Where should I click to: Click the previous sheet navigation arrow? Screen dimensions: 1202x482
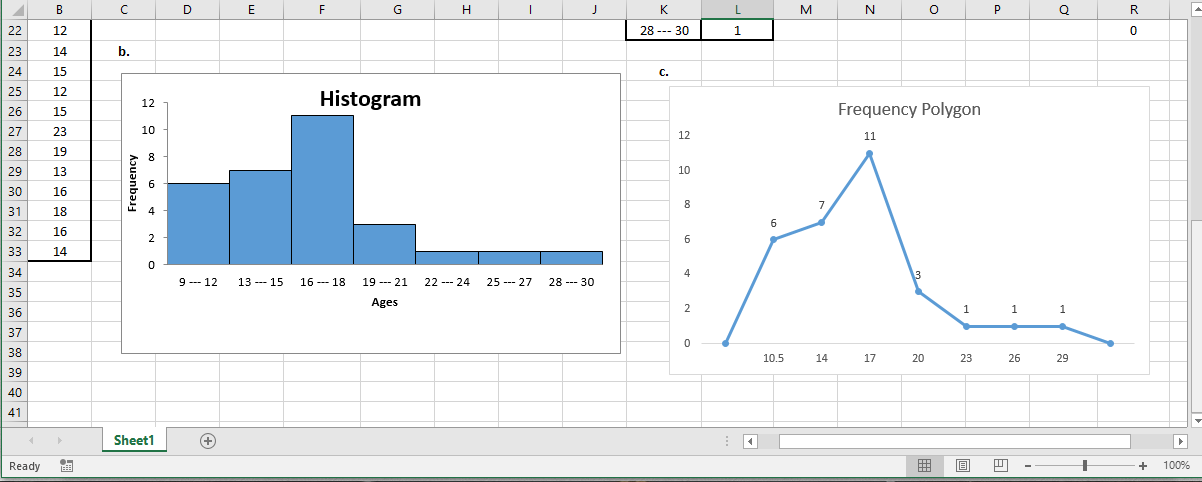tap(31, 441)
